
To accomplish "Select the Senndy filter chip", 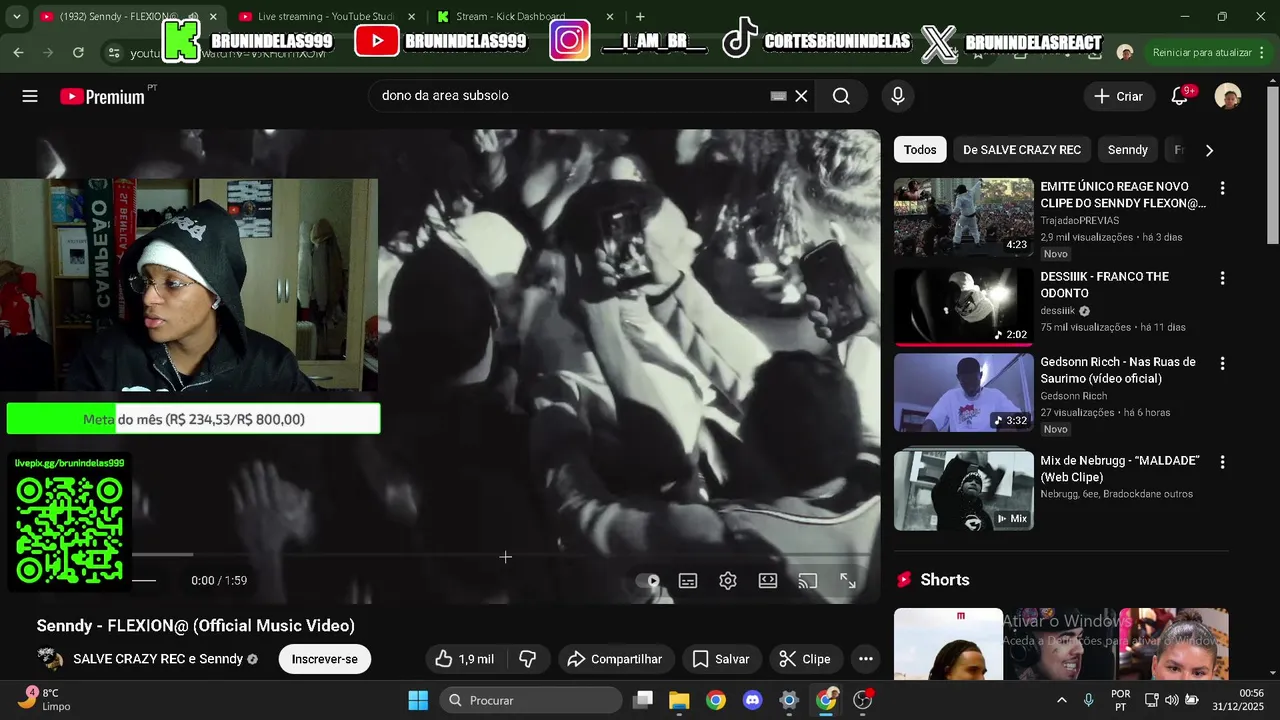I will 1128,150.
